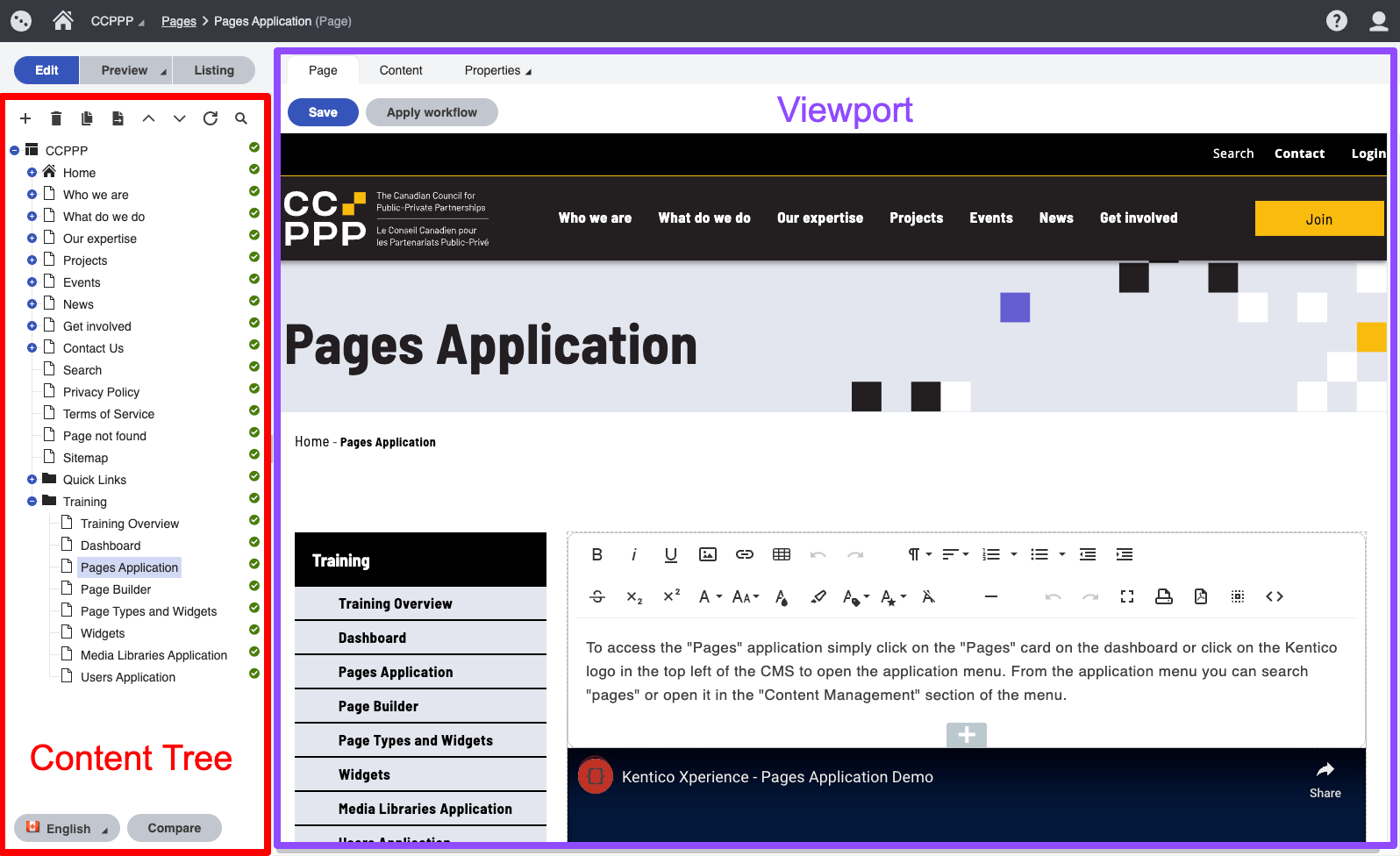
Task: Toggle bold formatting in the editor
Action: click(x=596, y=554)
